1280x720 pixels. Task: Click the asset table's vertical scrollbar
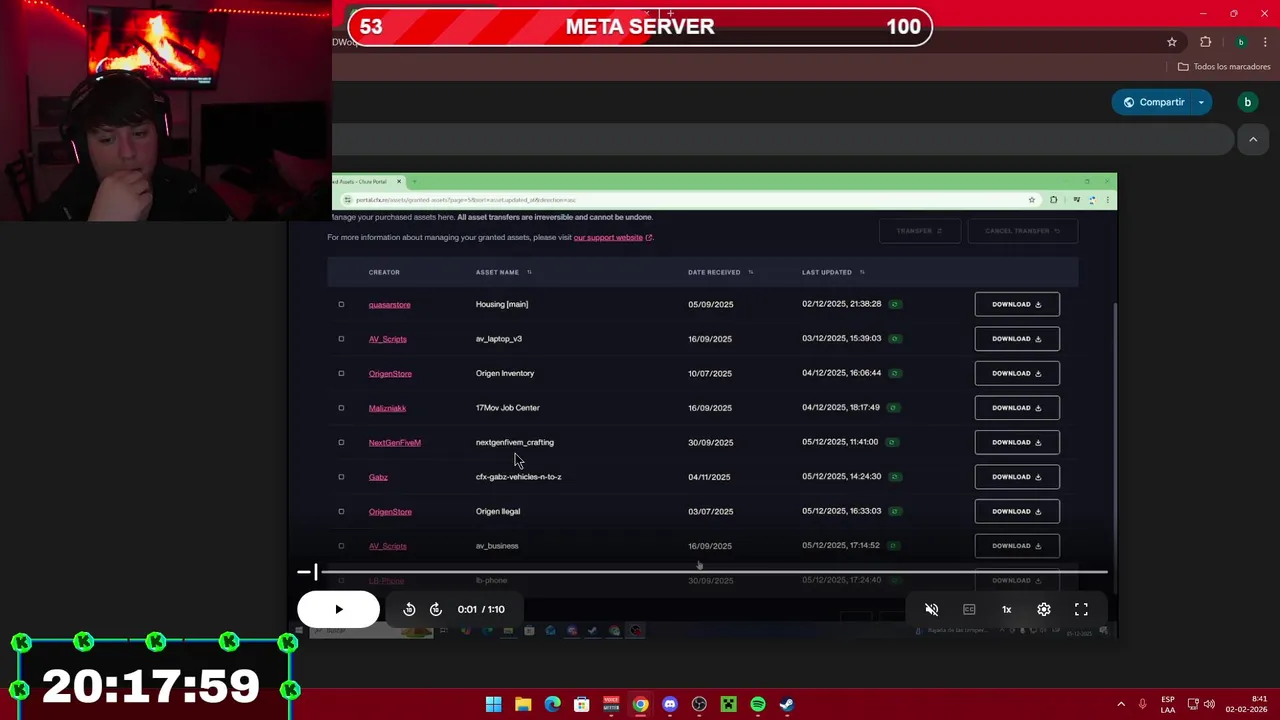click(x=1114, y=400)
